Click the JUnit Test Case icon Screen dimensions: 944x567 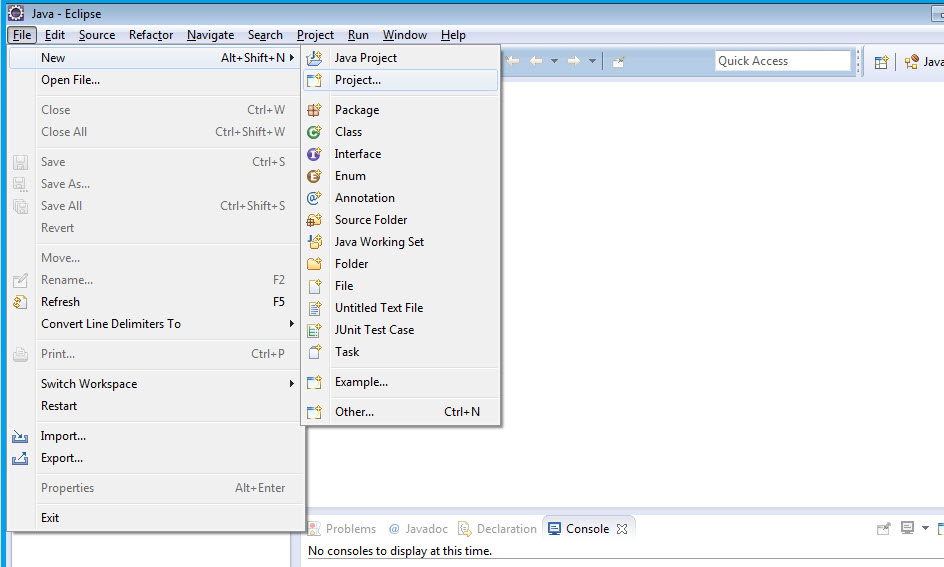314,330
